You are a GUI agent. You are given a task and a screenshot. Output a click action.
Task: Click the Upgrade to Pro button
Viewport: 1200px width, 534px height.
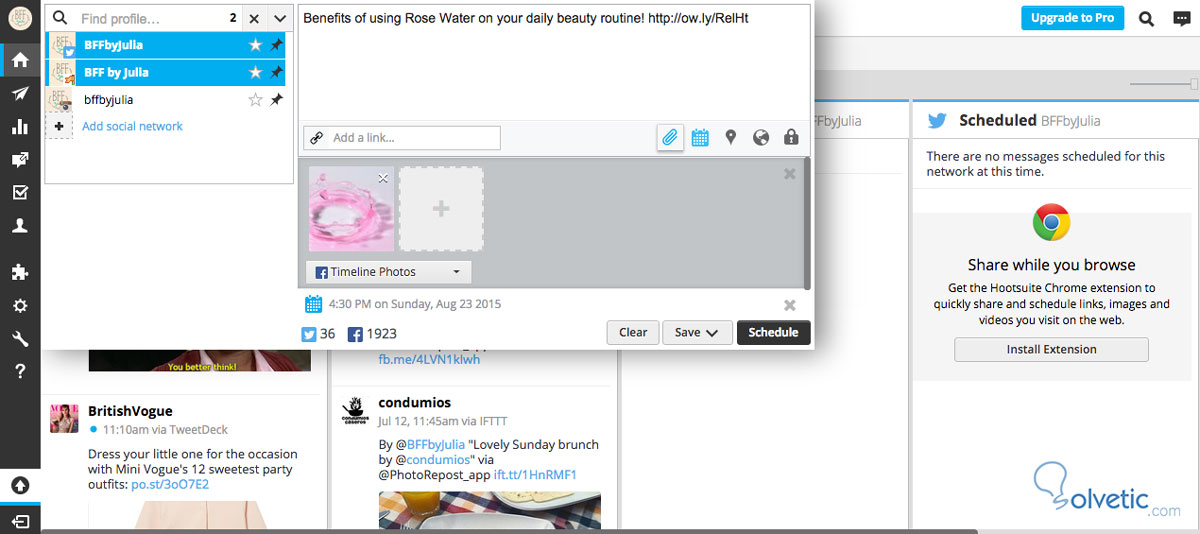click(1073, 18)
